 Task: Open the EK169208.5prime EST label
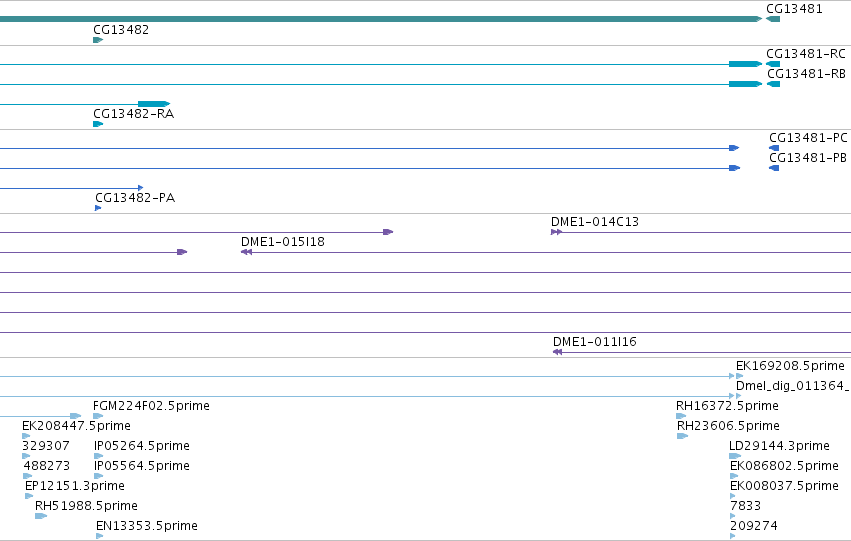790,366
